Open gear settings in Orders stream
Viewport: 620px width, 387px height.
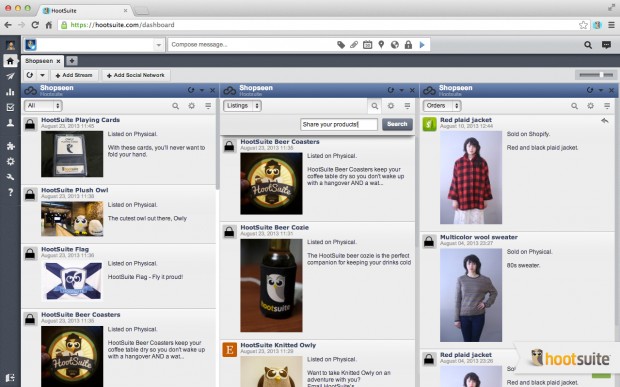590,106
